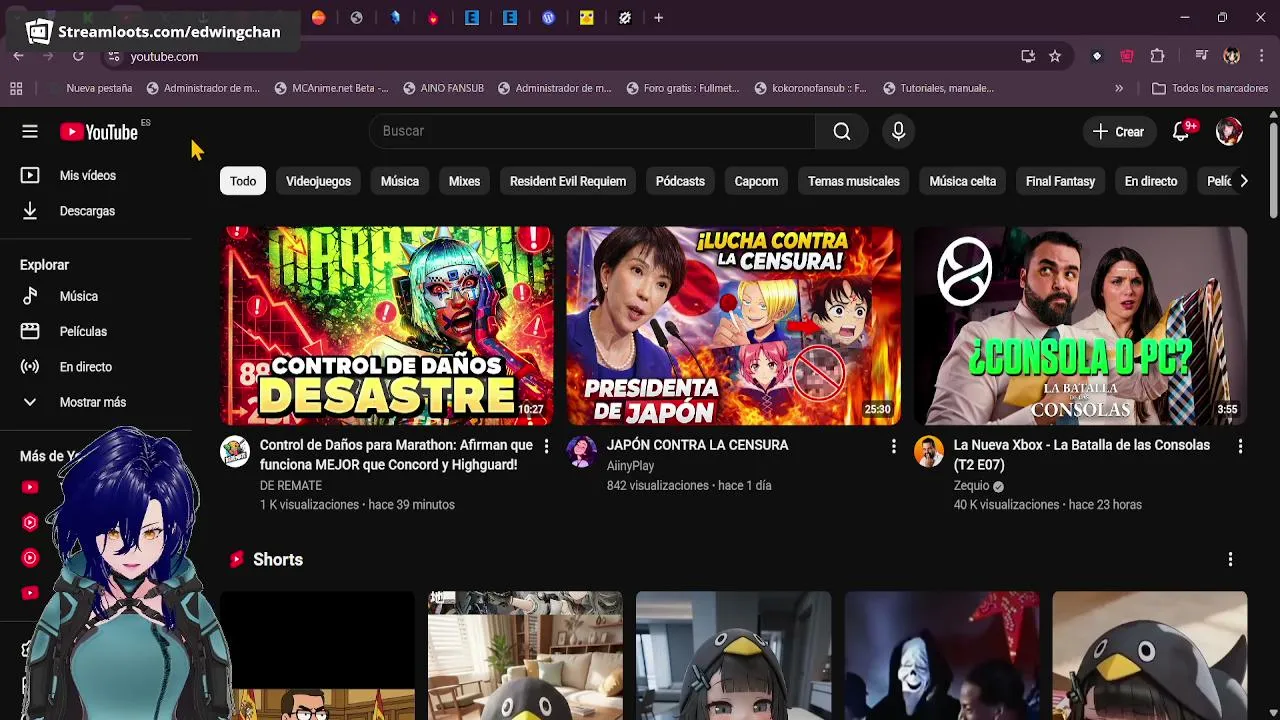This screenshot has height=720, width=1280.
Task: Open Nueva pestaña bookmark
Action: (89, 88)
